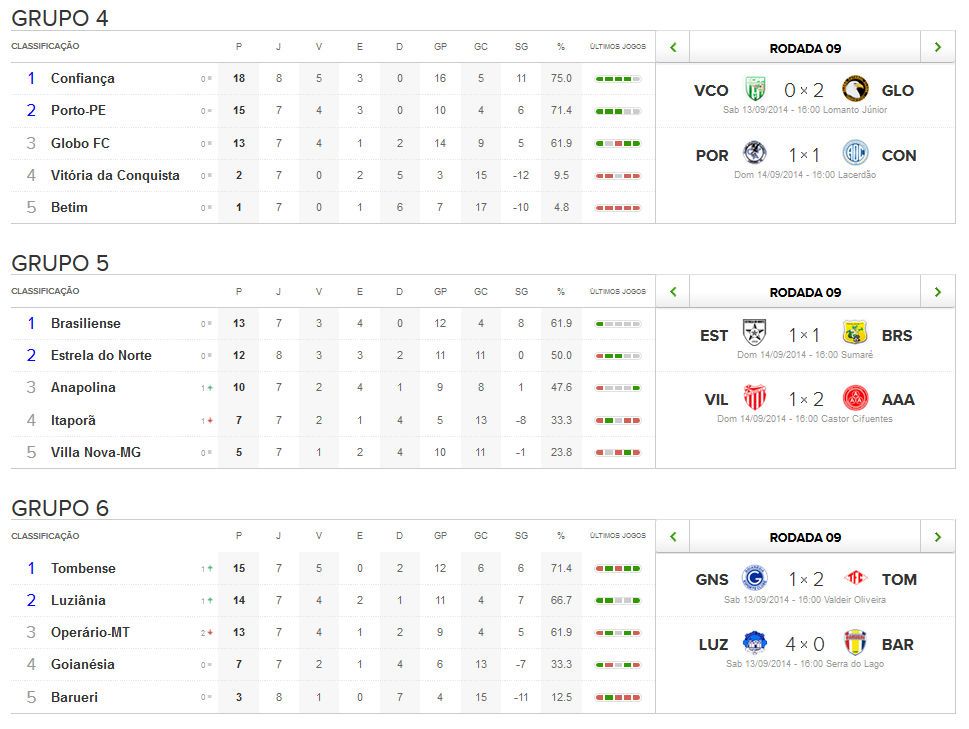Select Tombense in the Grupo 6 table
This screenshot has width=969, height=729.
[x=83, y=568]
